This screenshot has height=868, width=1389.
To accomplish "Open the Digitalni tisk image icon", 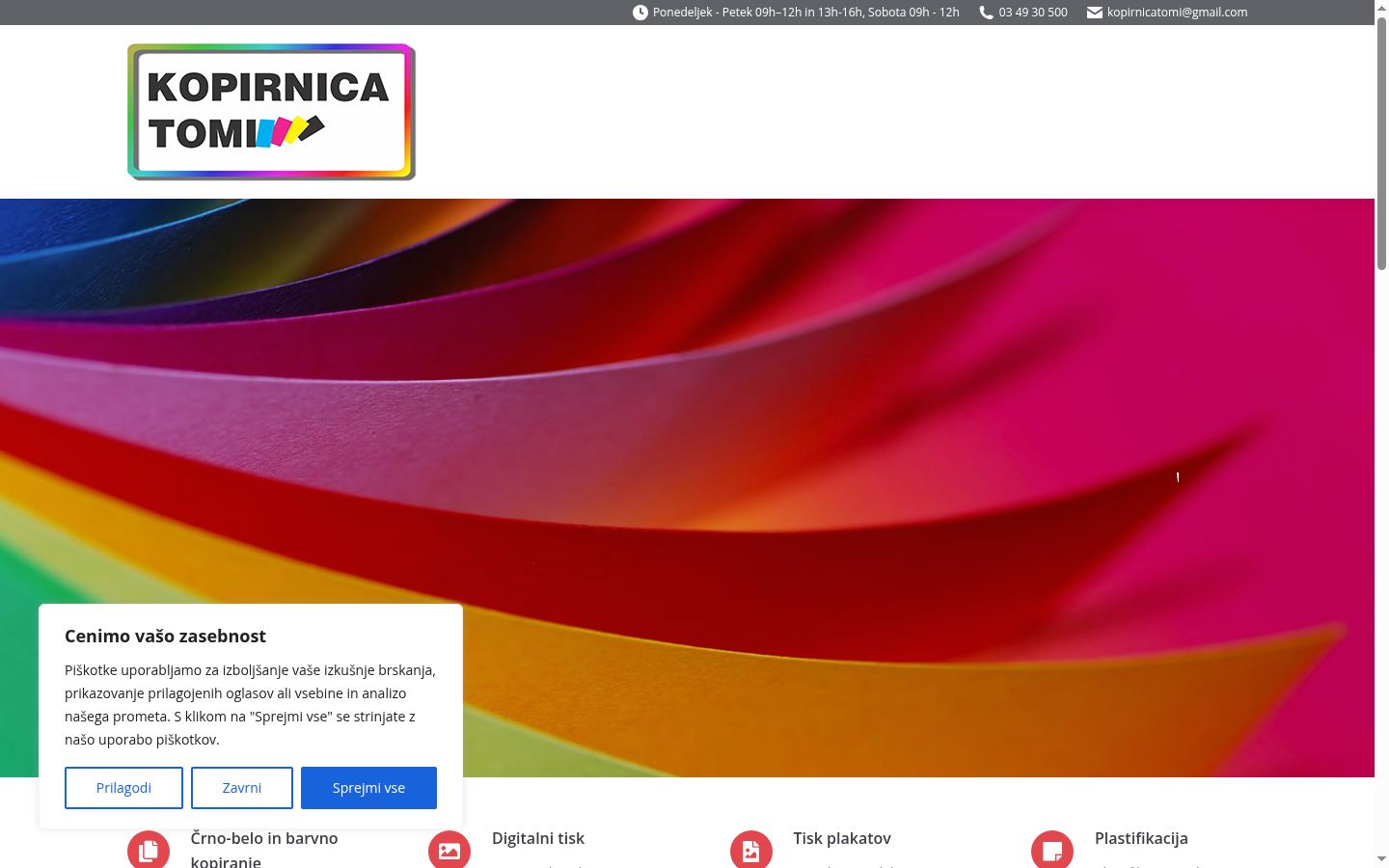I will click(x=449, y=850).
